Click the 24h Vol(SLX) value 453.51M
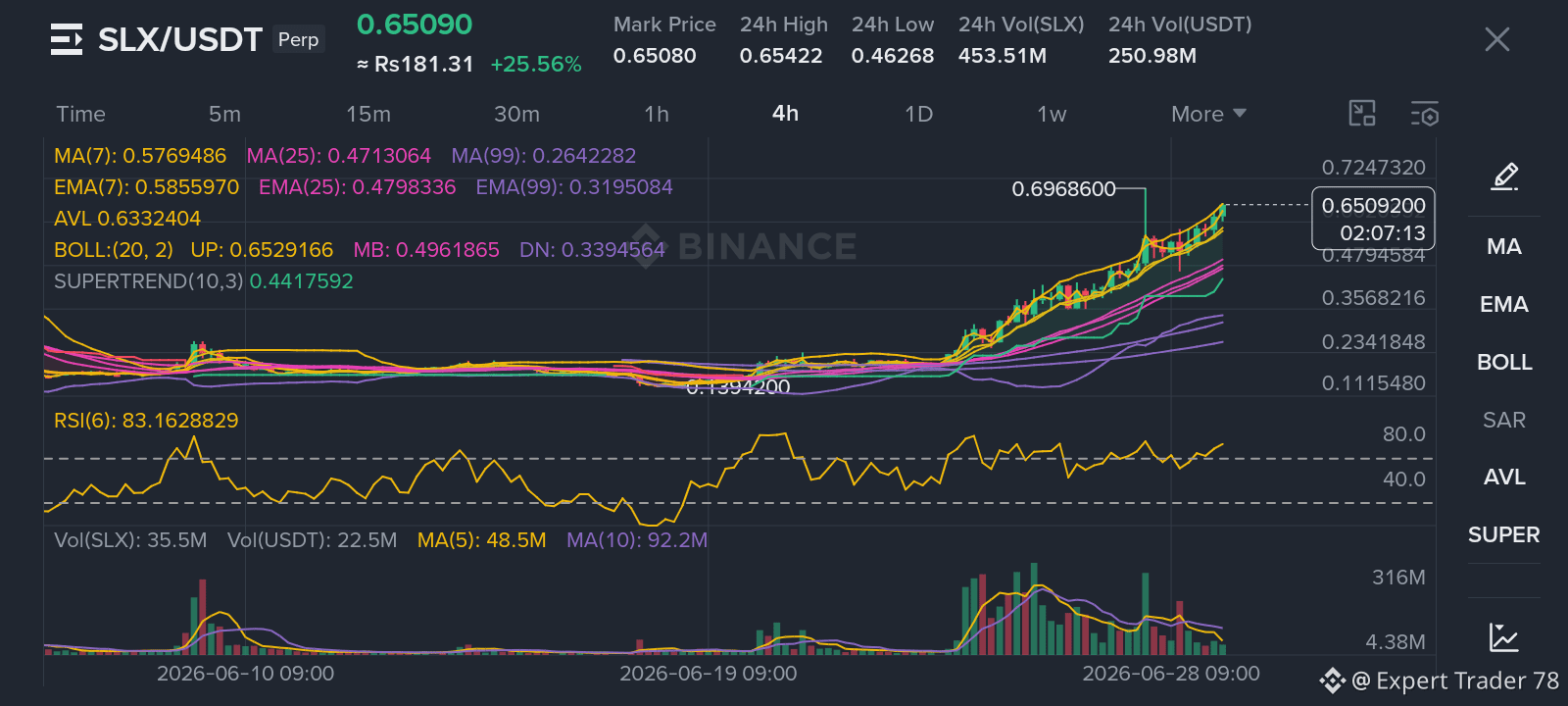 pos(1003,56)
